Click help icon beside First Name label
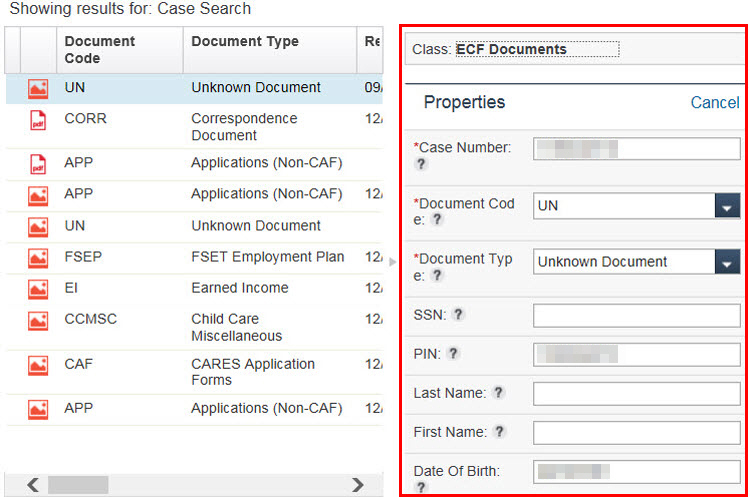Screen dimensions: 750x497 click(x=499, y=432)
